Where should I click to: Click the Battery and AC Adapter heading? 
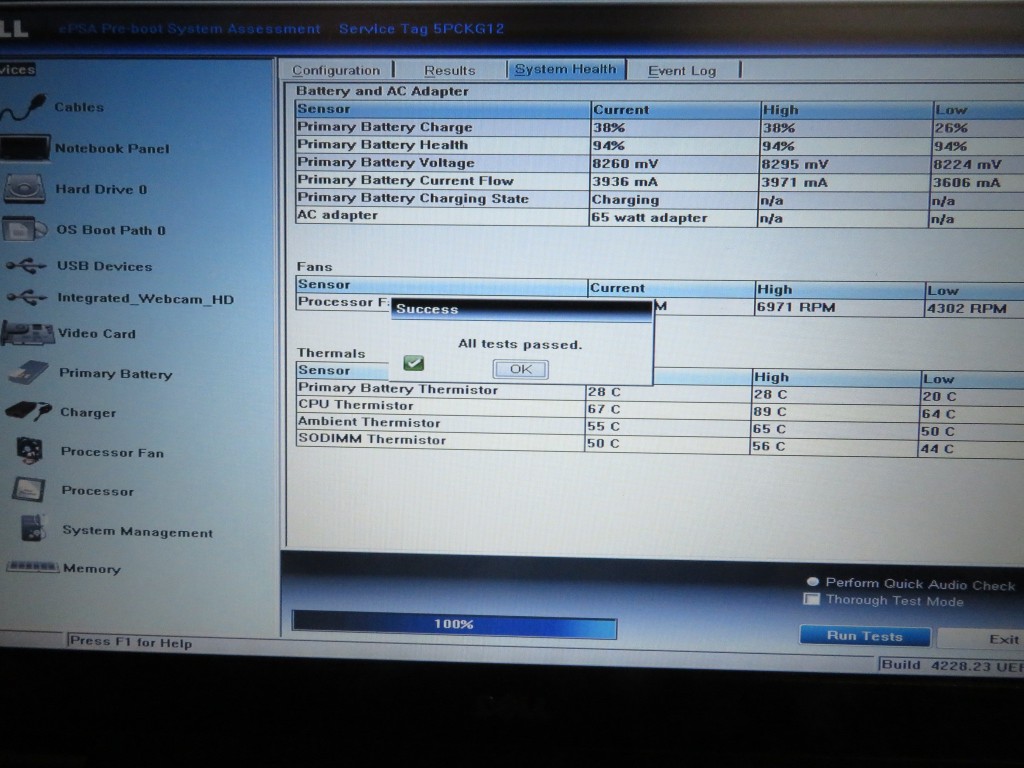(x=383, y=91)
